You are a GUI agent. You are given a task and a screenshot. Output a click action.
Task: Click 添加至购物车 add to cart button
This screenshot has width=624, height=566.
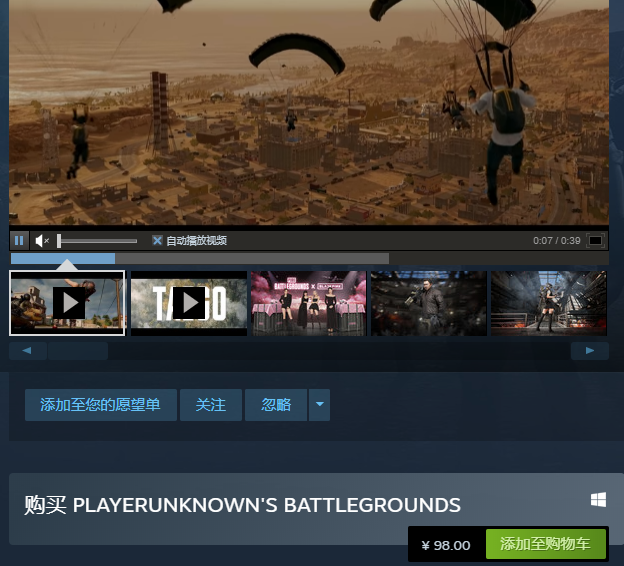[x=546, y=544]
